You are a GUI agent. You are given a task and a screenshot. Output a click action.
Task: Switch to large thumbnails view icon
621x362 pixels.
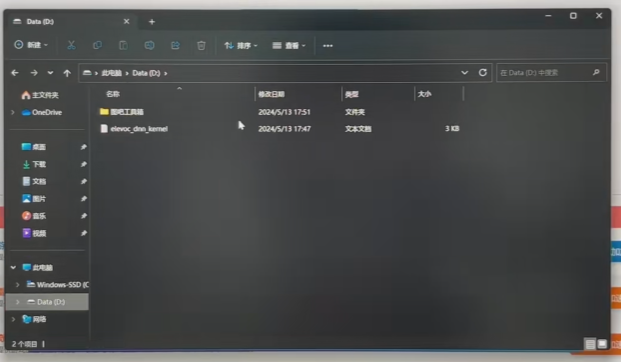[x=602, y=344]
